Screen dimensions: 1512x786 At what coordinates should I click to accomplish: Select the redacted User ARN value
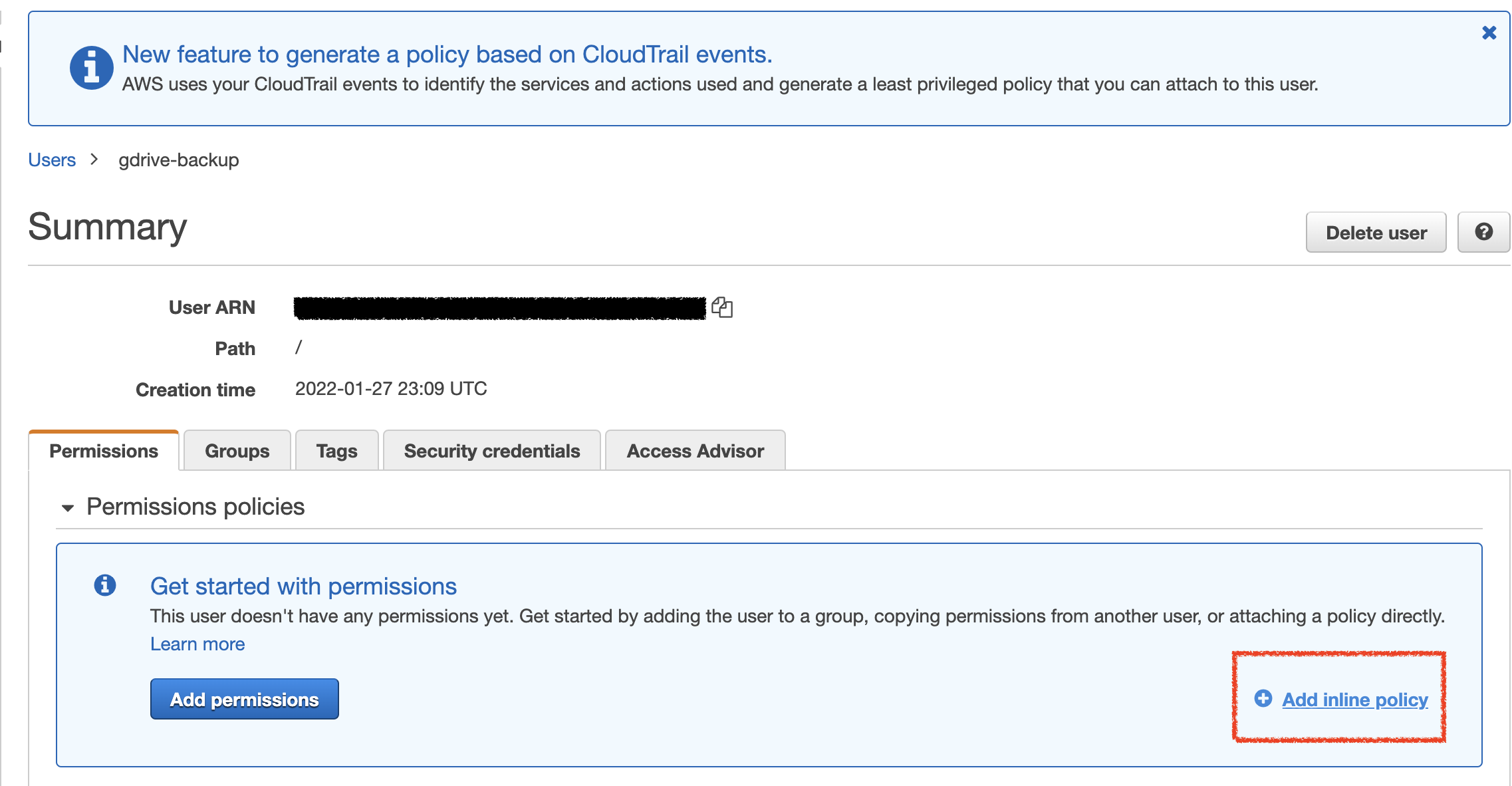pyautogui.click(x=499, y=308)
